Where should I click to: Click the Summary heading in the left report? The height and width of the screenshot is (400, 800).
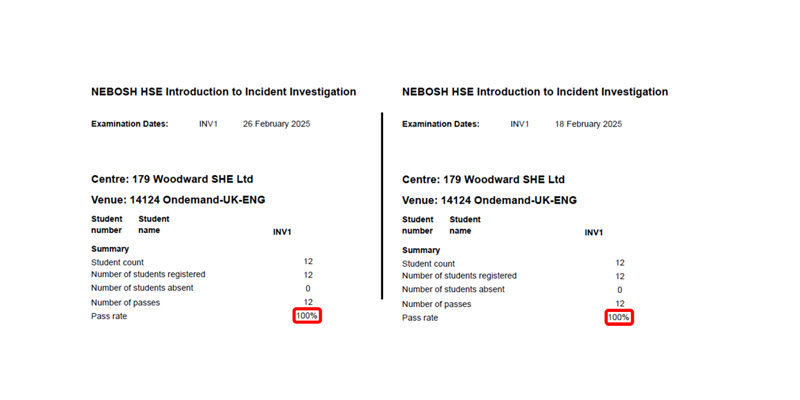tap(110, 249)
